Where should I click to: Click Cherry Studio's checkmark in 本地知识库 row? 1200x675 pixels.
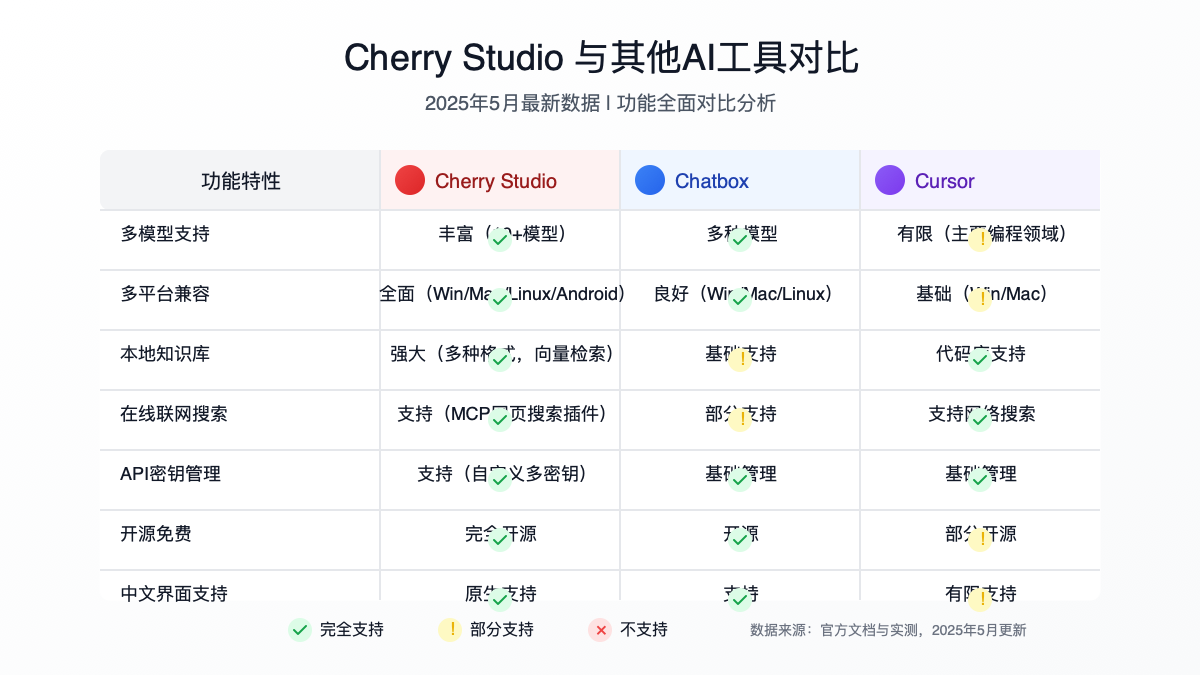click(x=500, y=360)
